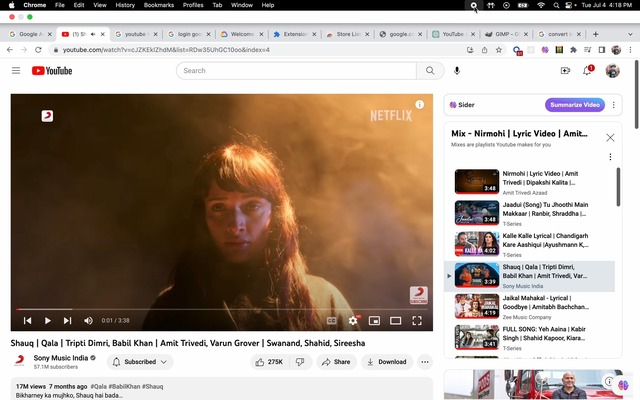Click the floating Sider brain icon
The width and height of the screenshot is (640, 400).
(x=623, y=384)
